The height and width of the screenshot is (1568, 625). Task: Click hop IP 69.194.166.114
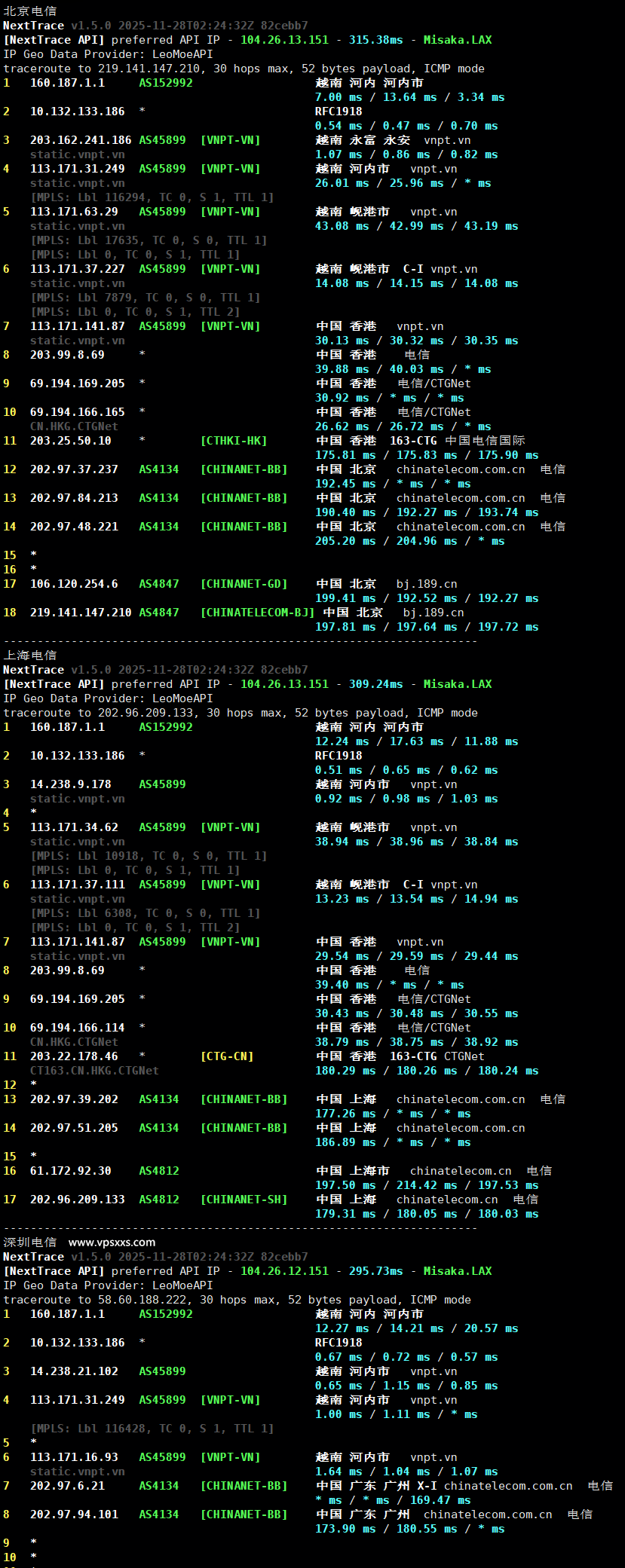(x=78, y=1028)
